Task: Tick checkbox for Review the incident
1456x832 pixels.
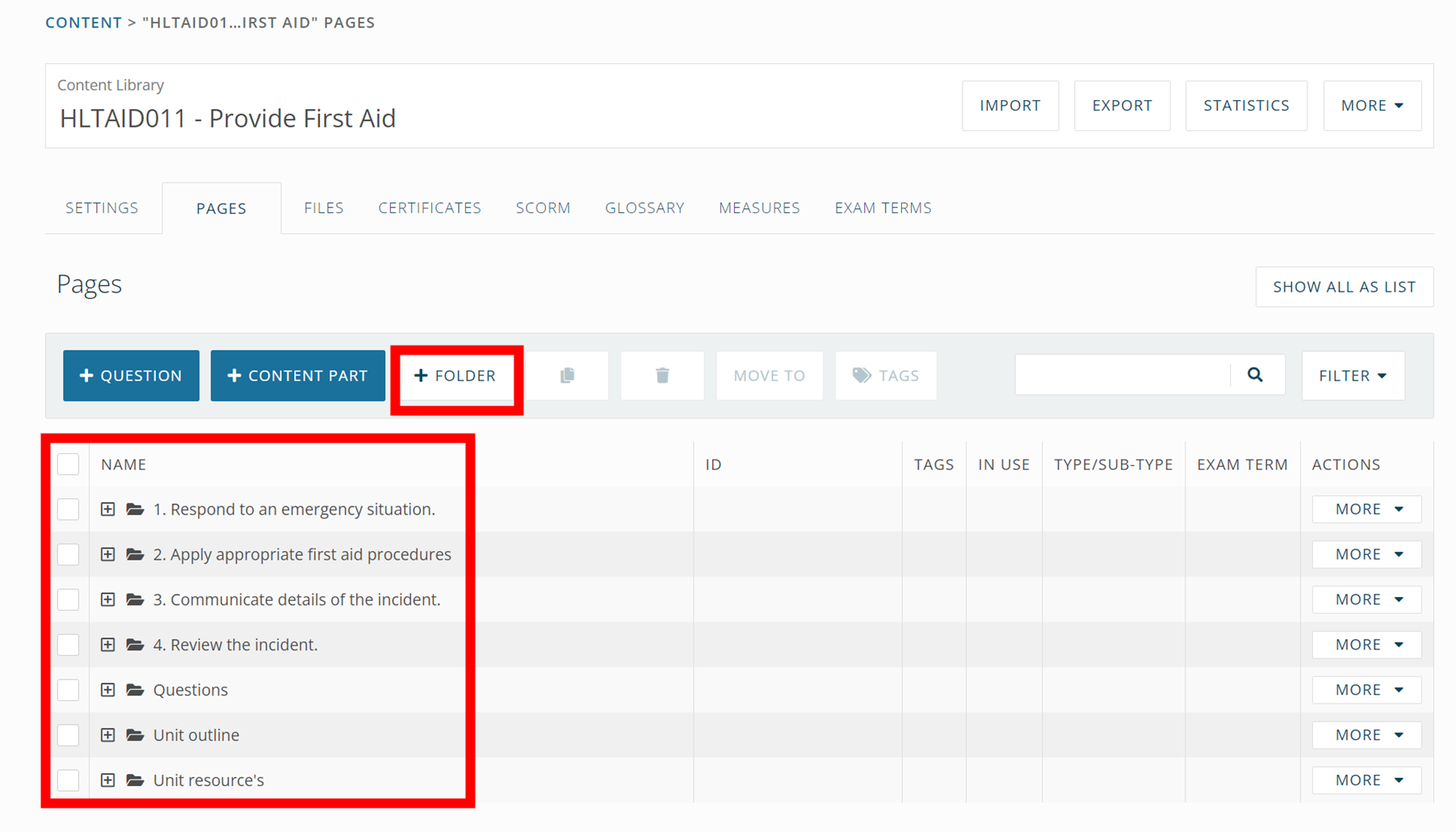Action: click(x=69, y=645)
